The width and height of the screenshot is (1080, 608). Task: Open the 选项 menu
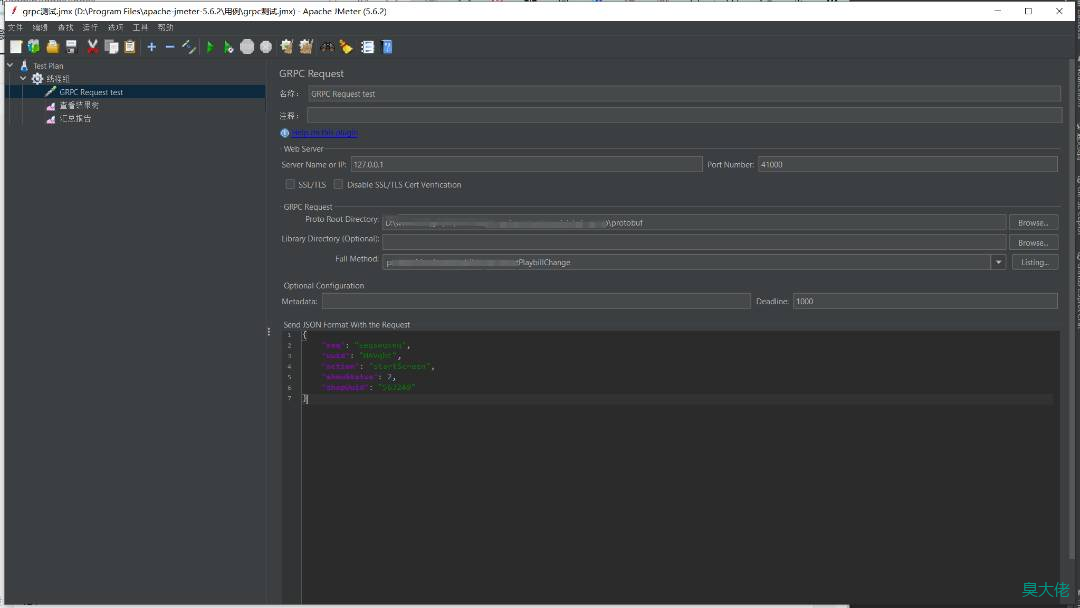[115, 28]
